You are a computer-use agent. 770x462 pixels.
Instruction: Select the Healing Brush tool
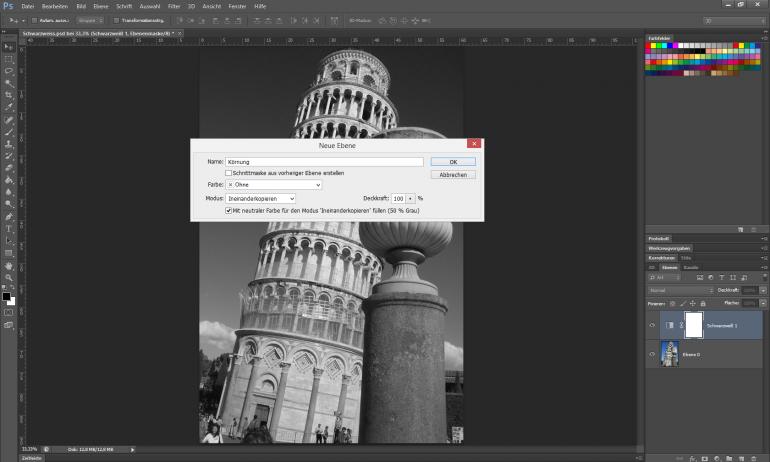click(9, 120)
